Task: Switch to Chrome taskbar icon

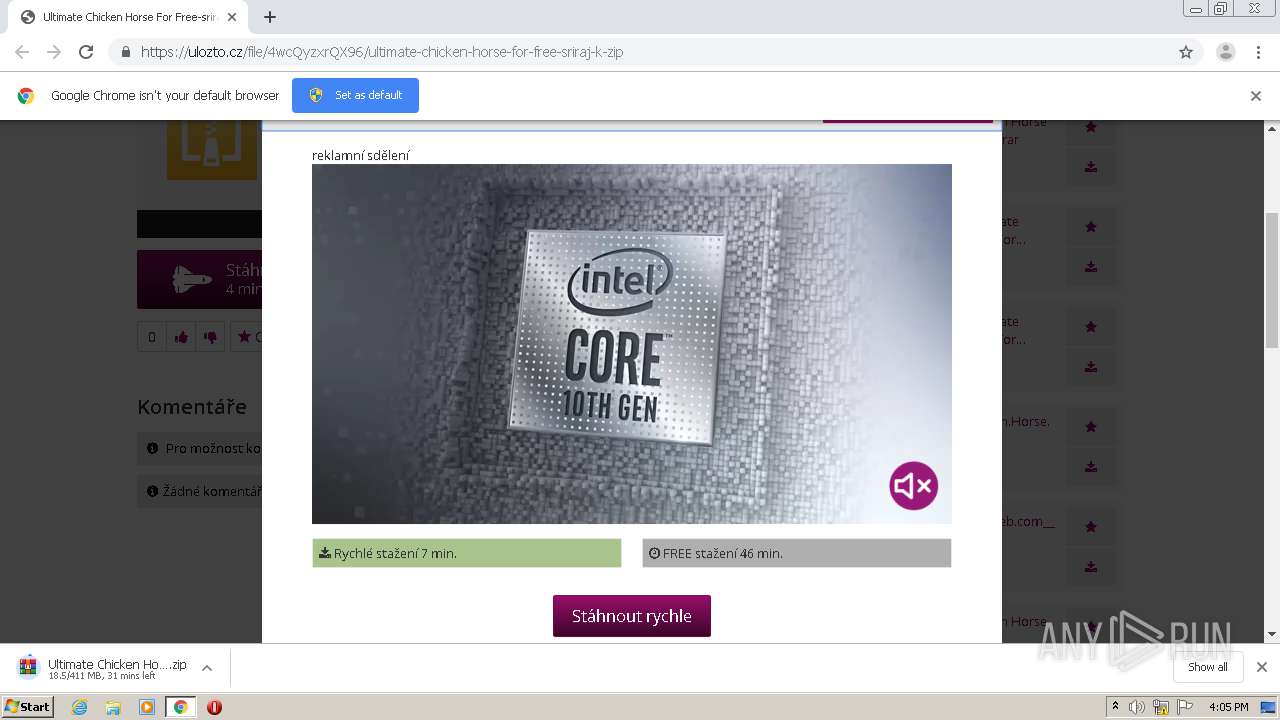Action: (180, 707)
